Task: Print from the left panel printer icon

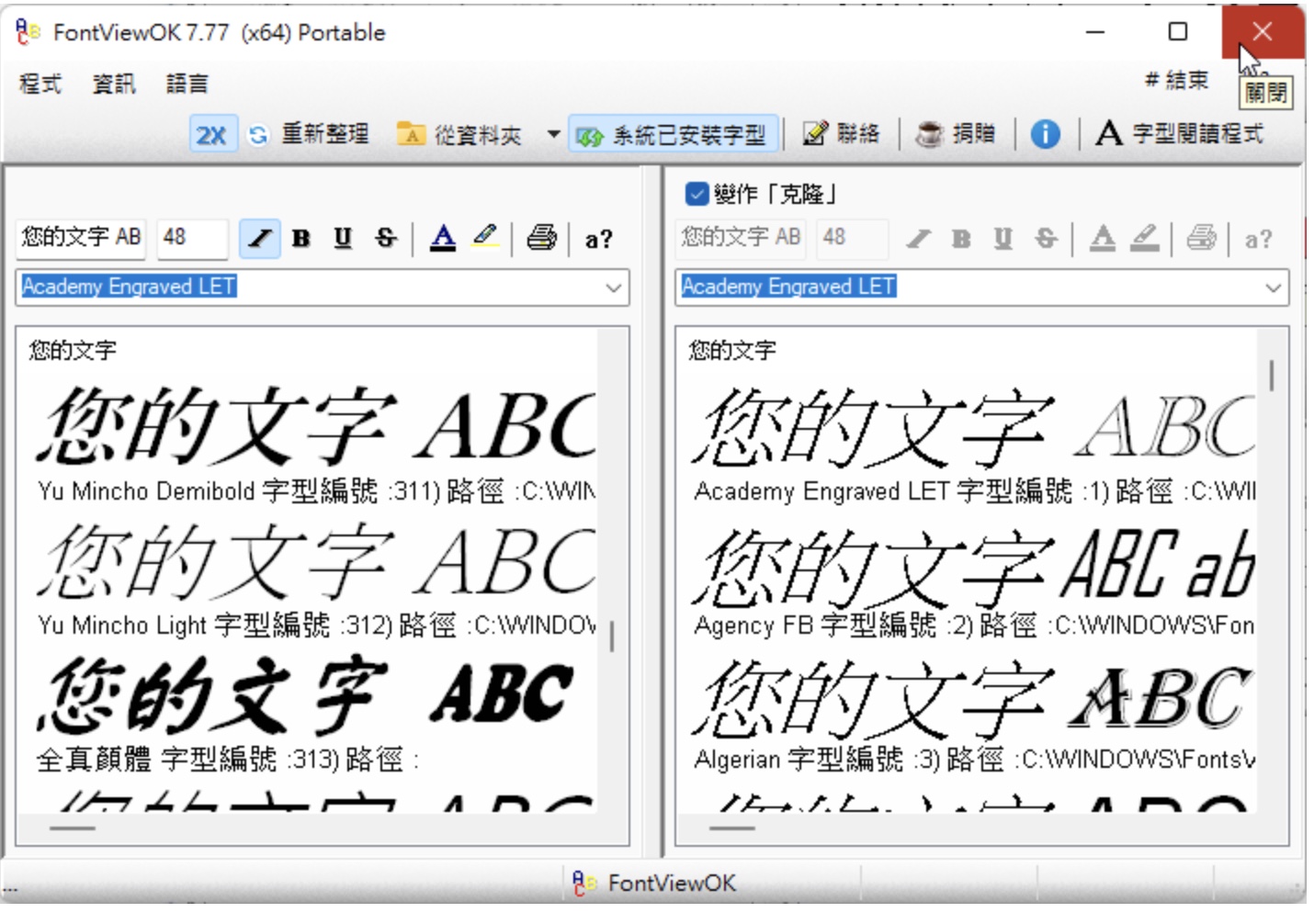Action: 541,238
